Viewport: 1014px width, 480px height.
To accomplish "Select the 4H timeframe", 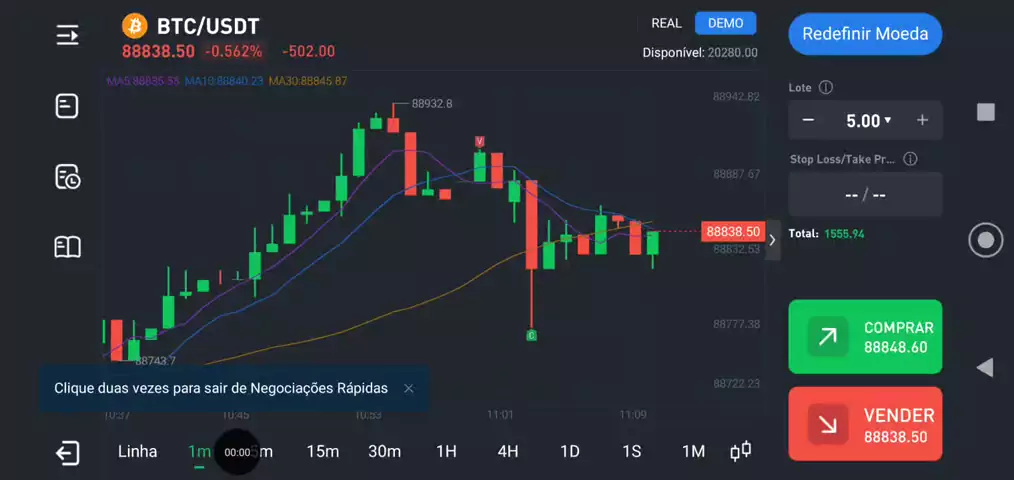I will coord(508,452).
